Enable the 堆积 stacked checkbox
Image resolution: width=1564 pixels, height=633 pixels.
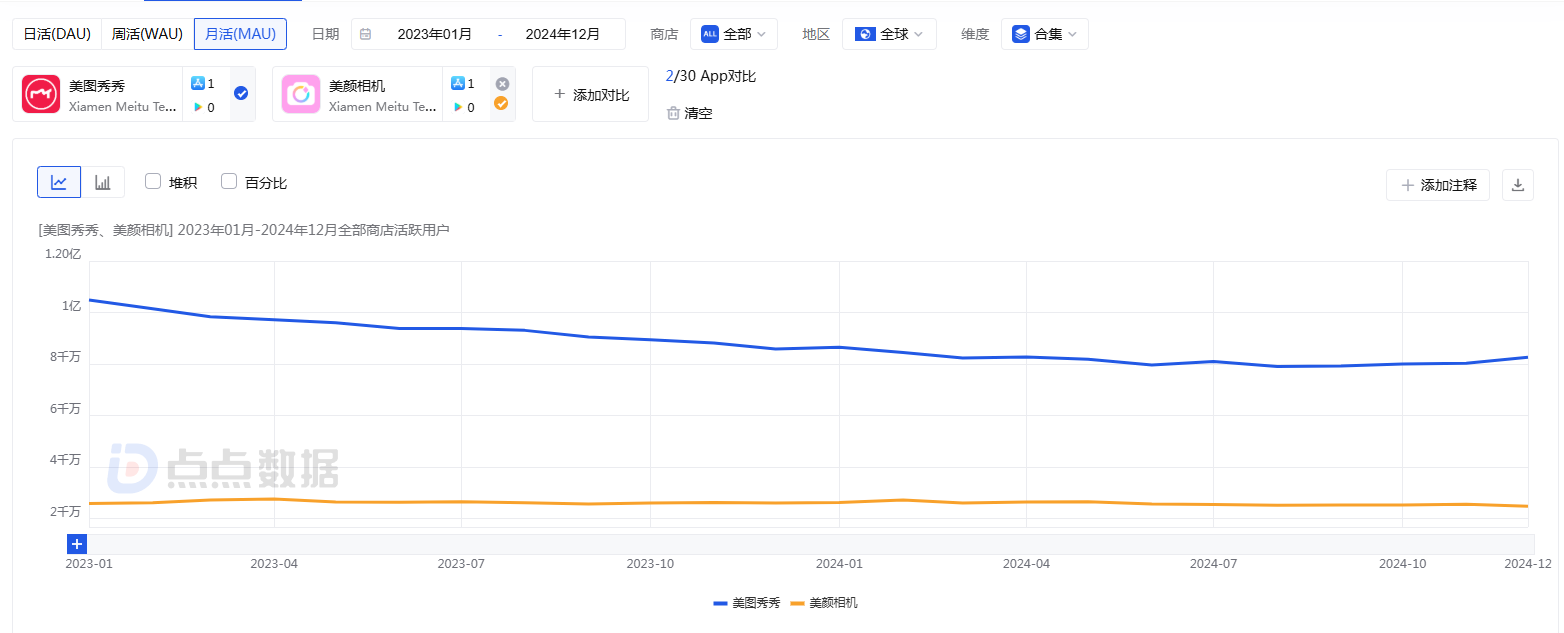(x=153, y=182)
